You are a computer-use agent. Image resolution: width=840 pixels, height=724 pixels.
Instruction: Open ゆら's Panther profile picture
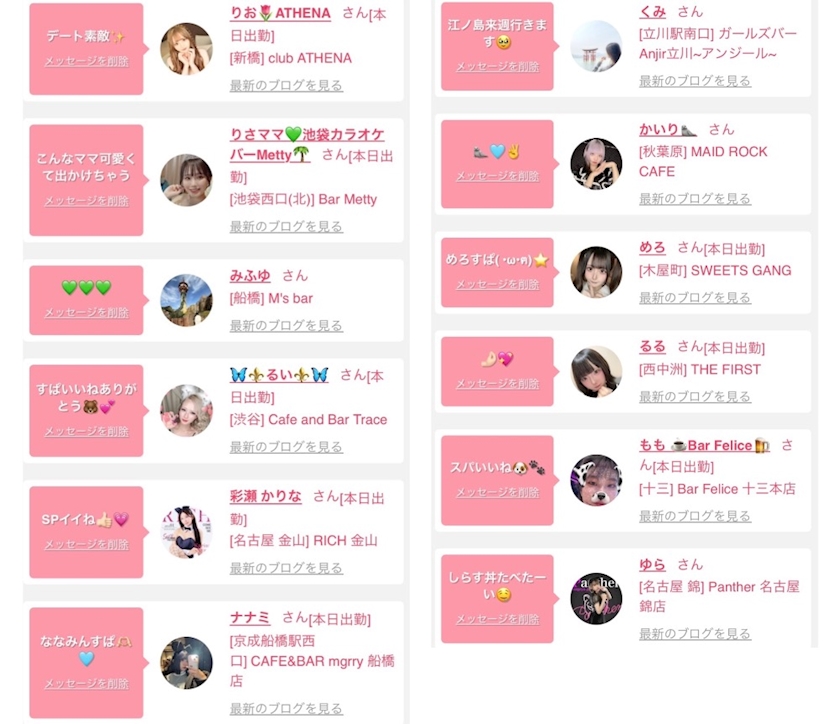[x=596, y=598]
